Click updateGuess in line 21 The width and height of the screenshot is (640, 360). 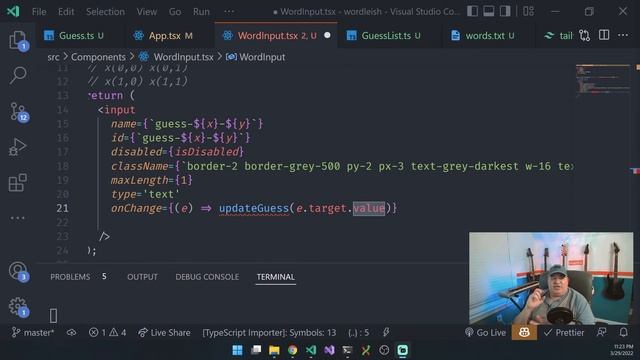tap(254, 208)
